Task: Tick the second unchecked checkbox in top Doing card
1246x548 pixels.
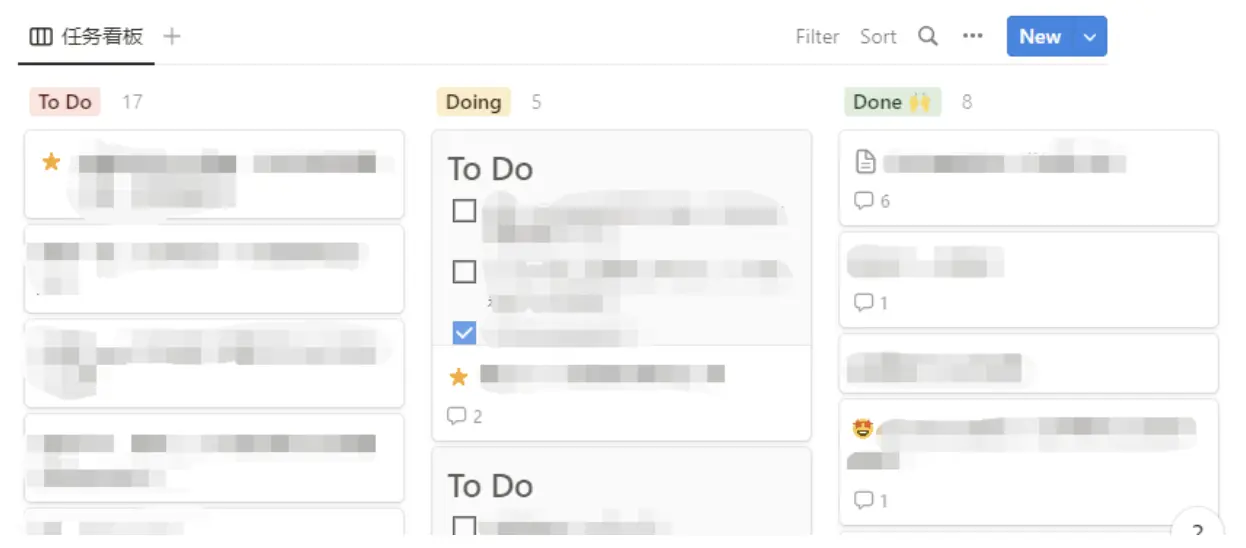Action: point(464,271)
